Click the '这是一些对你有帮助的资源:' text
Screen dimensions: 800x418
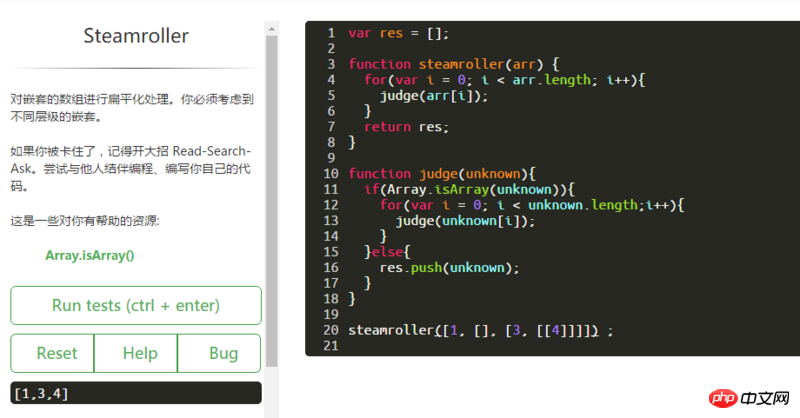[85, 221]
